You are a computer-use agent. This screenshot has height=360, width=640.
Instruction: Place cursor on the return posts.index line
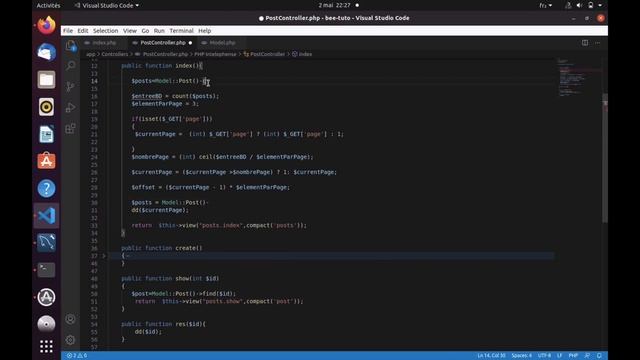[x=219, y=225]
